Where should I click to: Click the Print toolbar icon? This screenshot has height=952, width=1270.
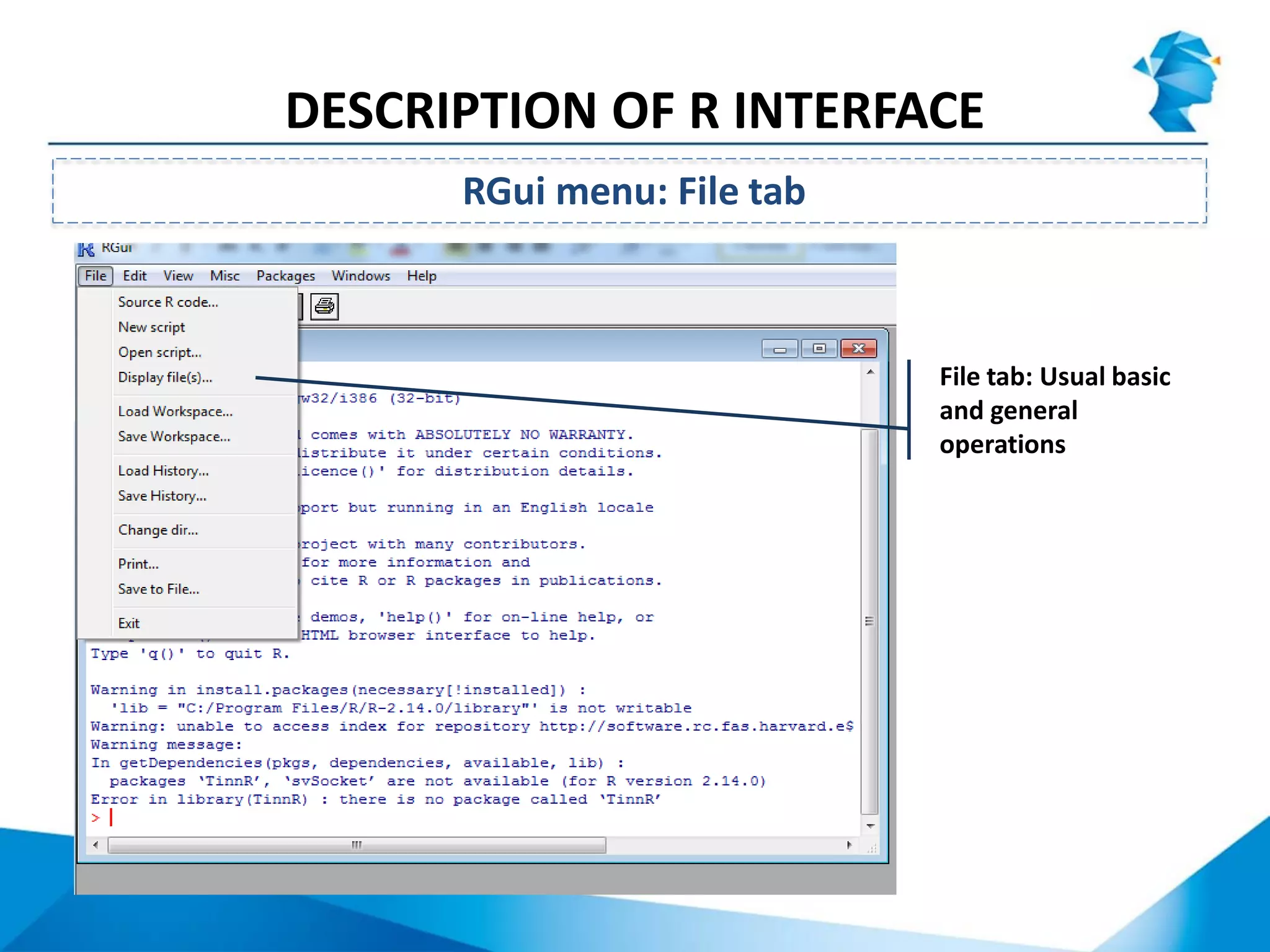pyautogui.click(x=324, y=306)
